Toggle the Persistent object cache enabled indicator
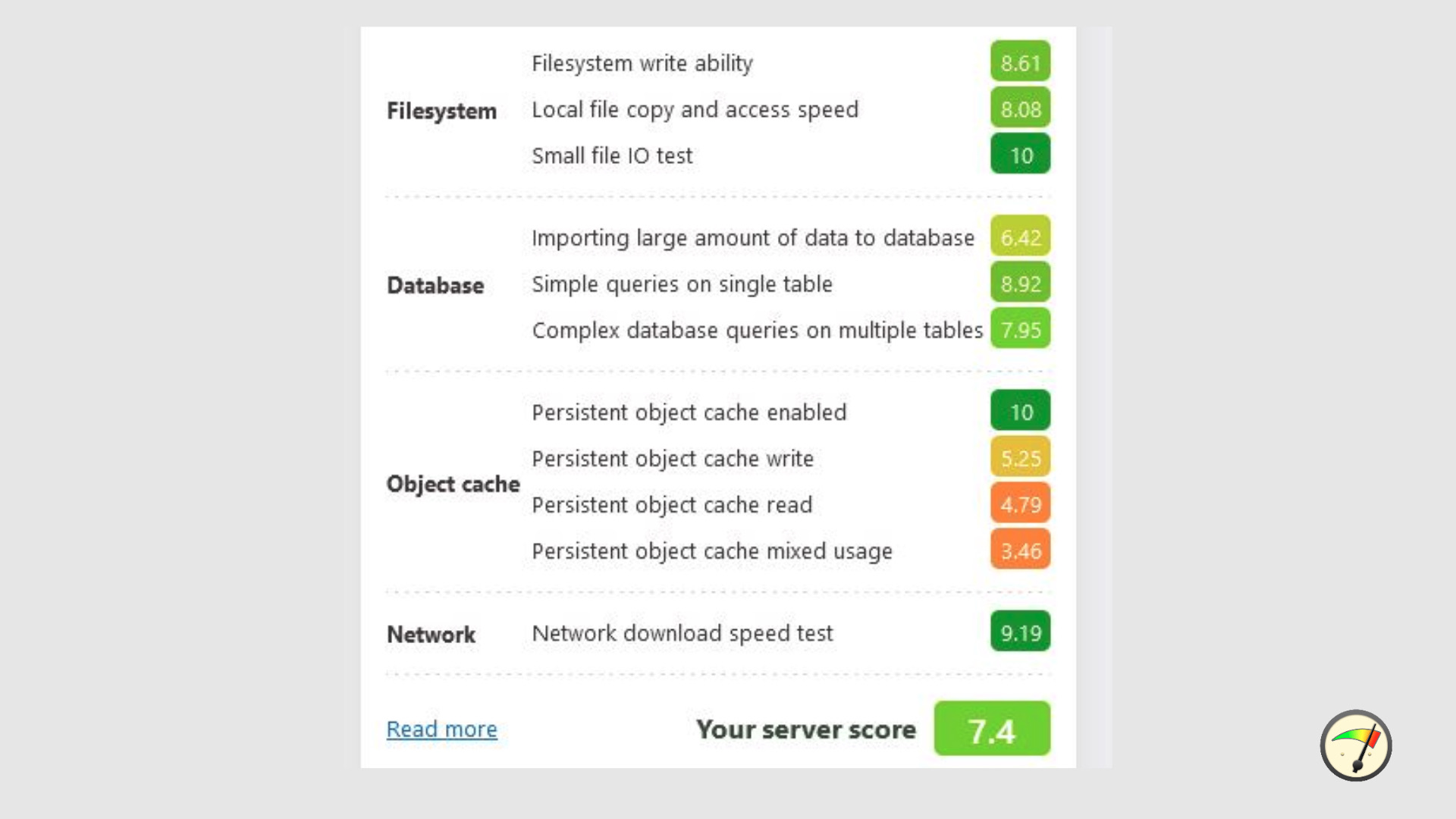1456x819 pixels. click(1020, 411)
